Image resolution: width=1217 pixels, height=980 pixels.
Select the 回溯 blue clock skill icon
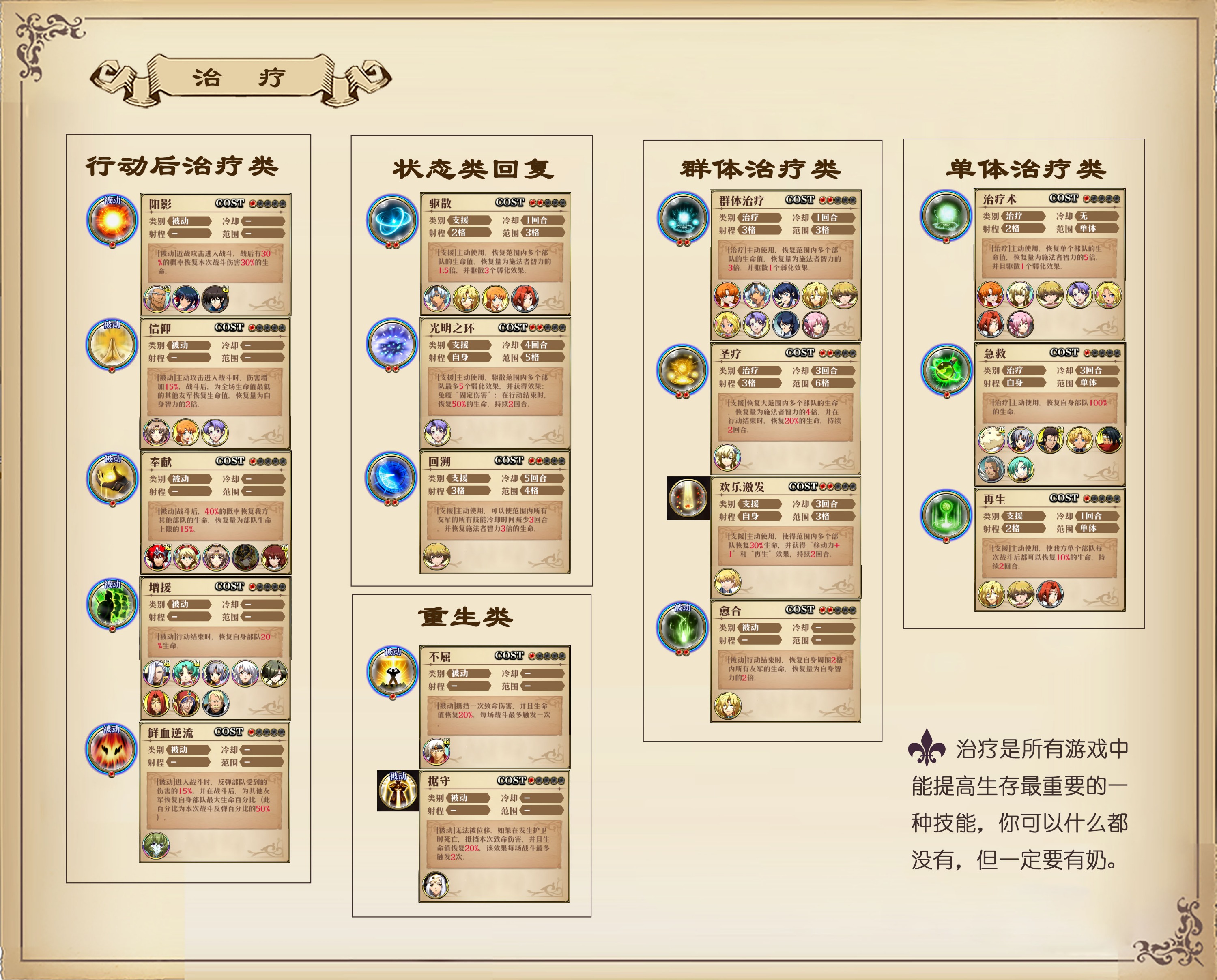pos(391,477)
